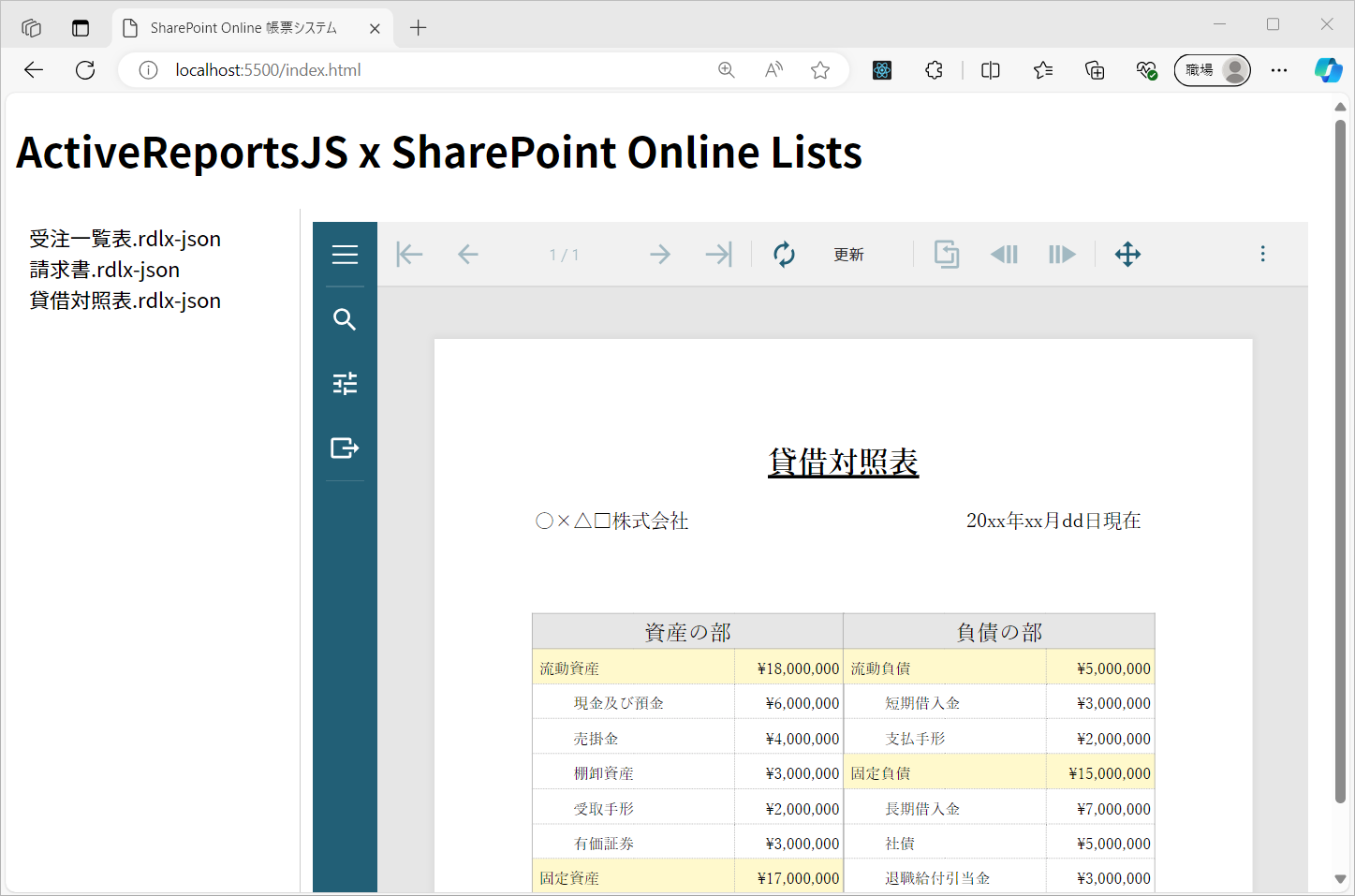Screen dimensions: 1355x896
Task: Click the 短期借入金 row label
Action: [x=922, y=703]
